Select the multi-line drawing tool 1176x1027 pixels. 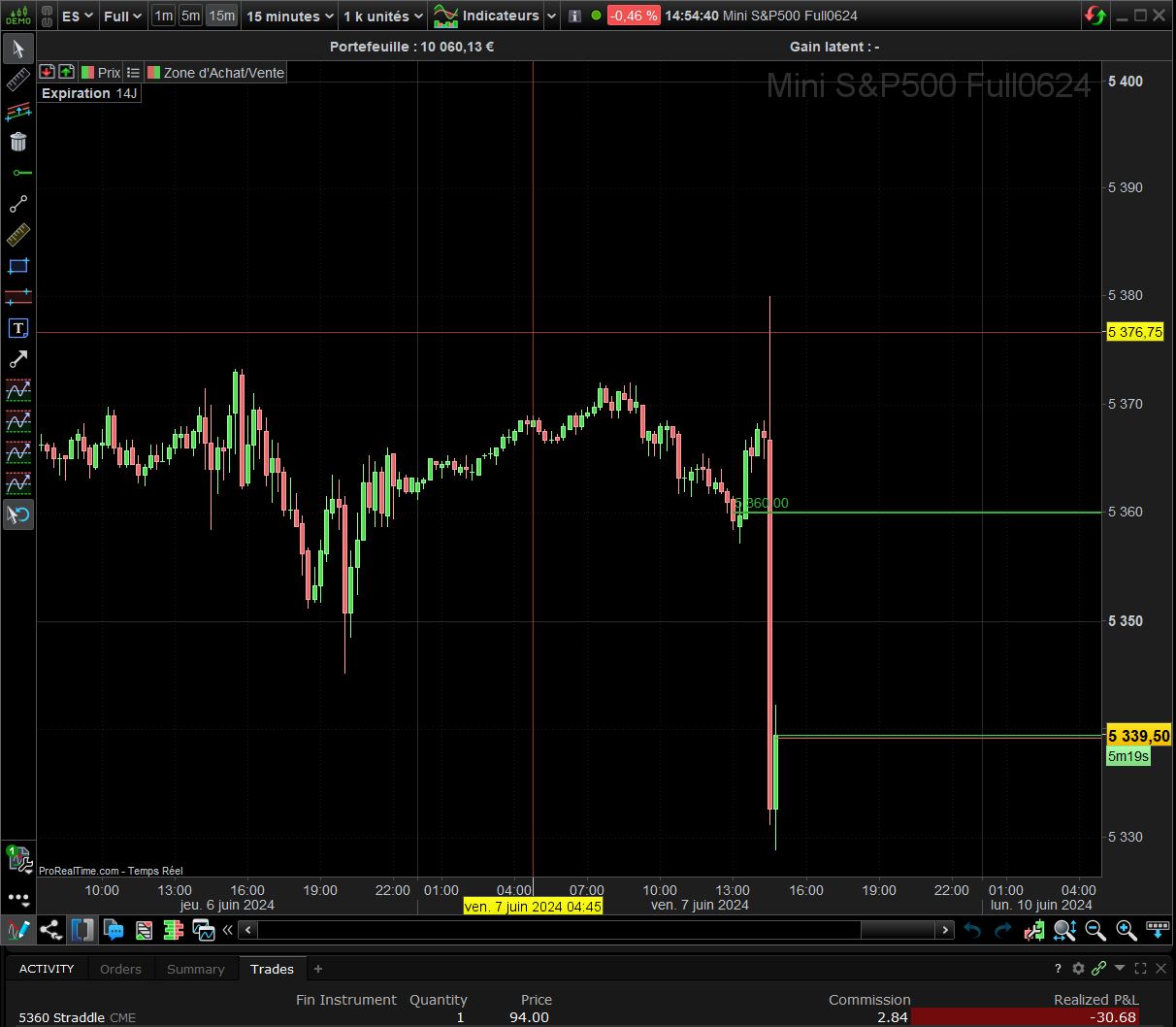coord(18,112)
